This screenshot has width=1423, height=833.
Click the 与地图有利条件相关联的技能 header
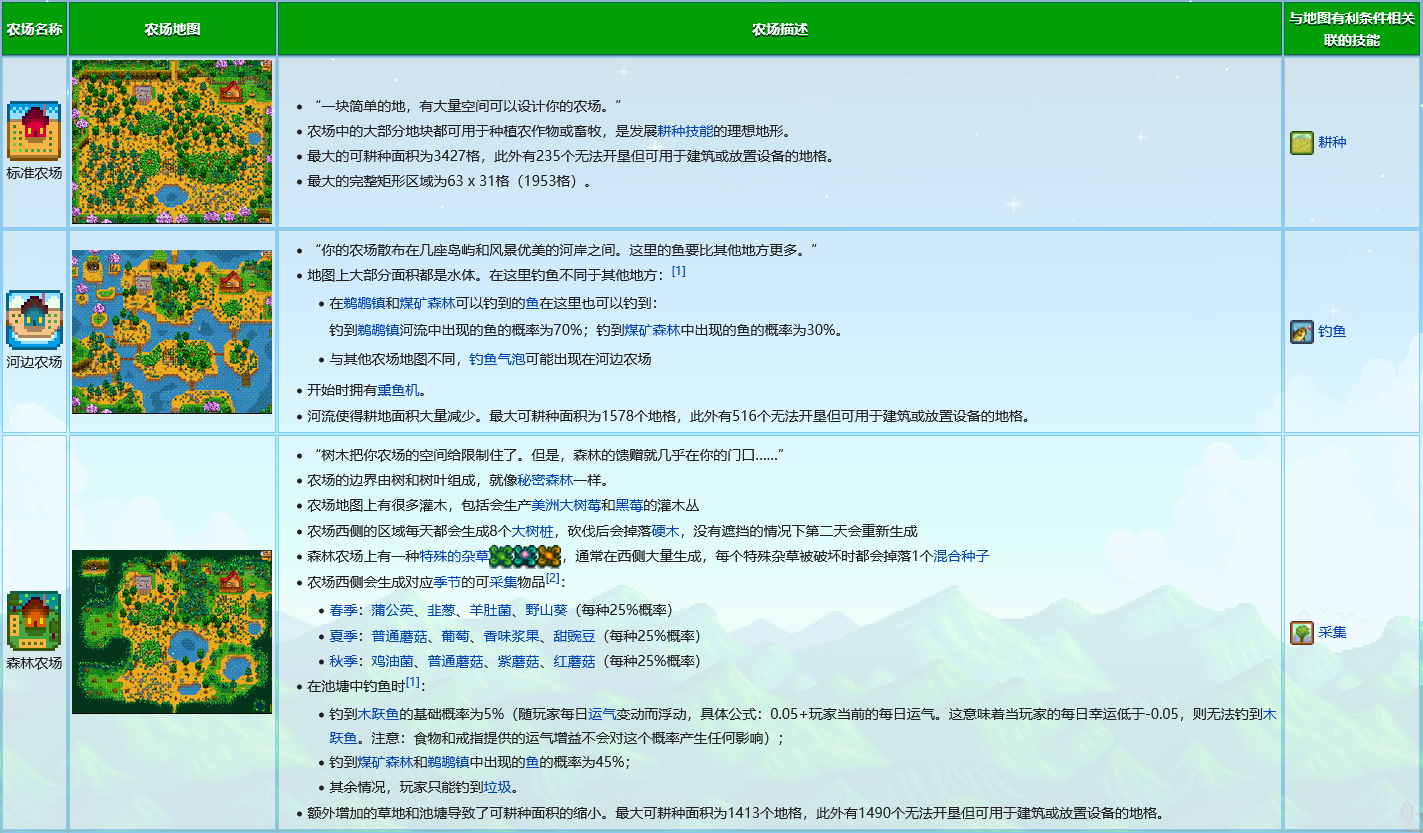1352,29
